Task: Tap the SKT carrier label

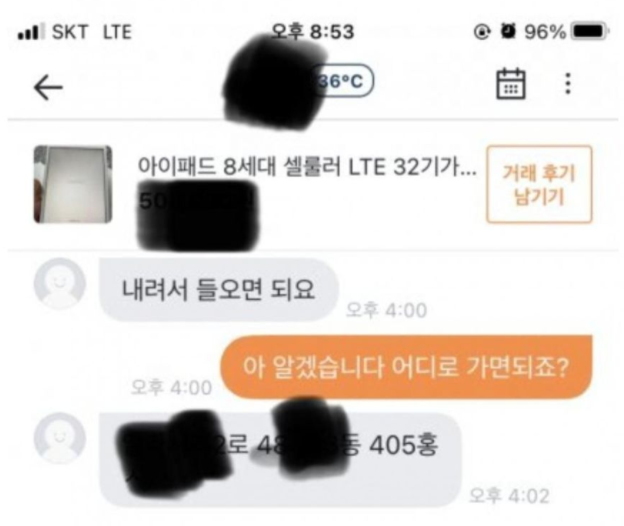Action: [x=70, y=32]
